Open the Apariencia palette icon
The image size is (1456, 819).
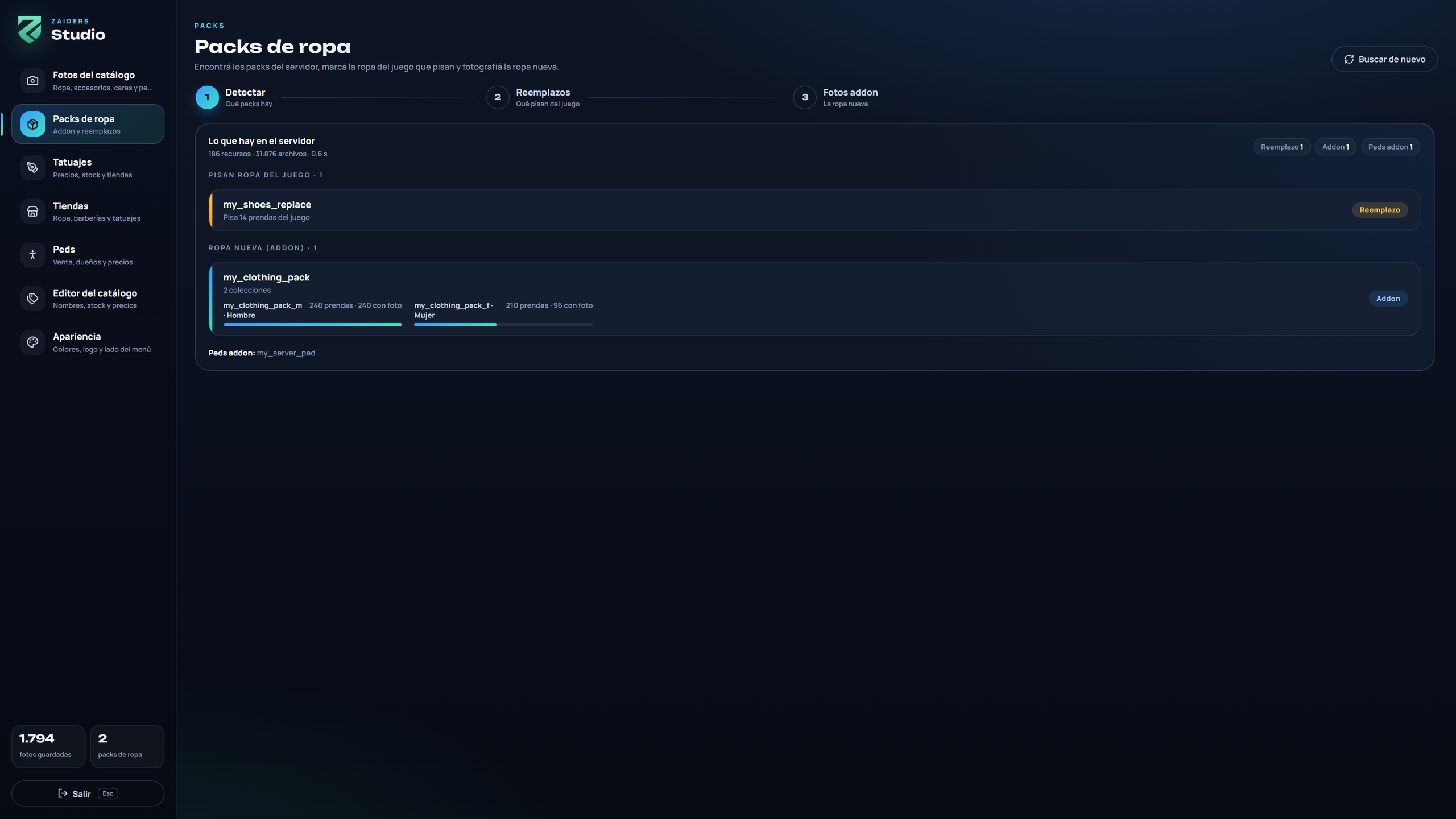pos(32,342)
